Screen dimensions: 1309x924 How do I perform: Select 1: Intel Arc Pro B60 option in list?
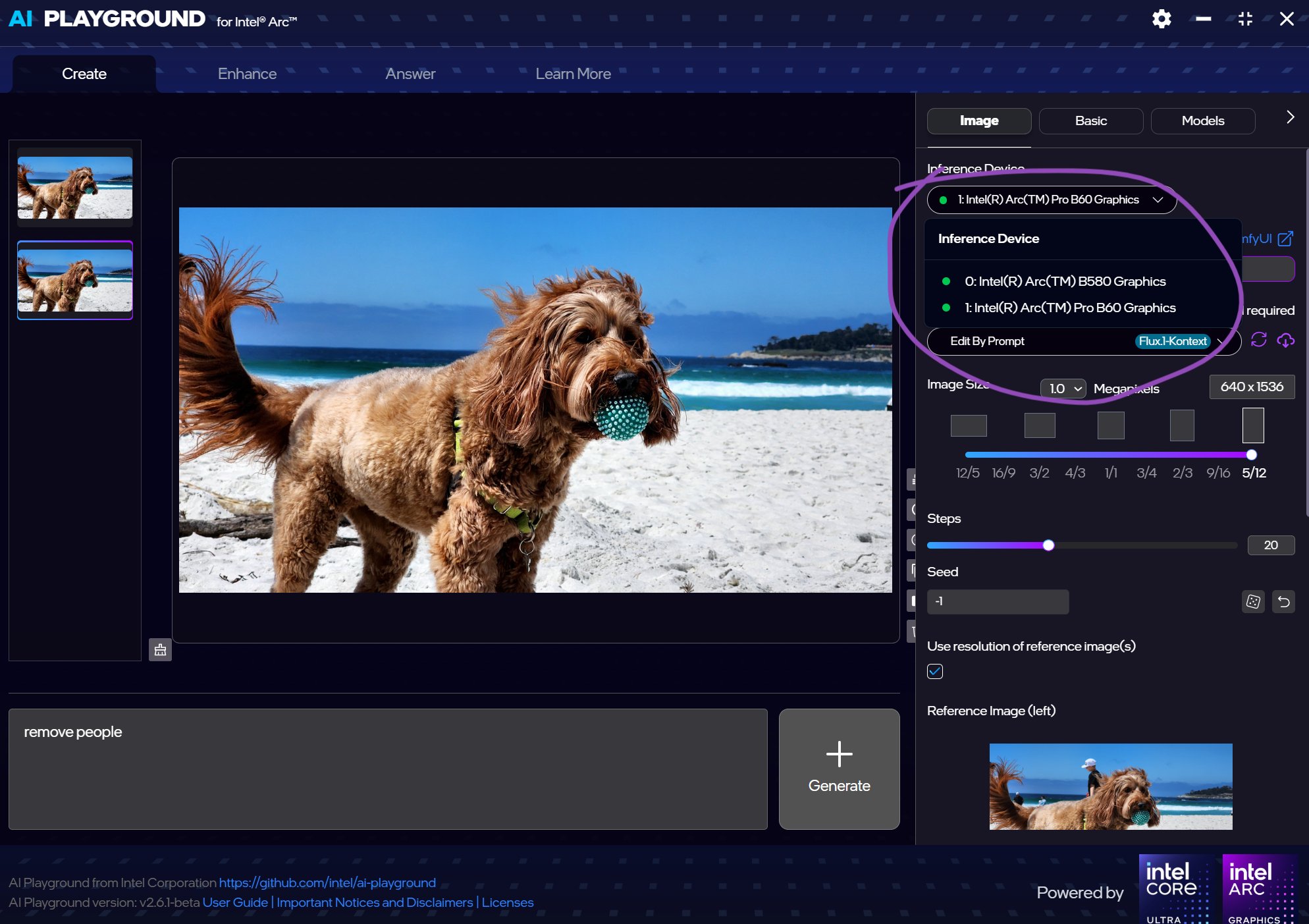tap(1069, 308)
